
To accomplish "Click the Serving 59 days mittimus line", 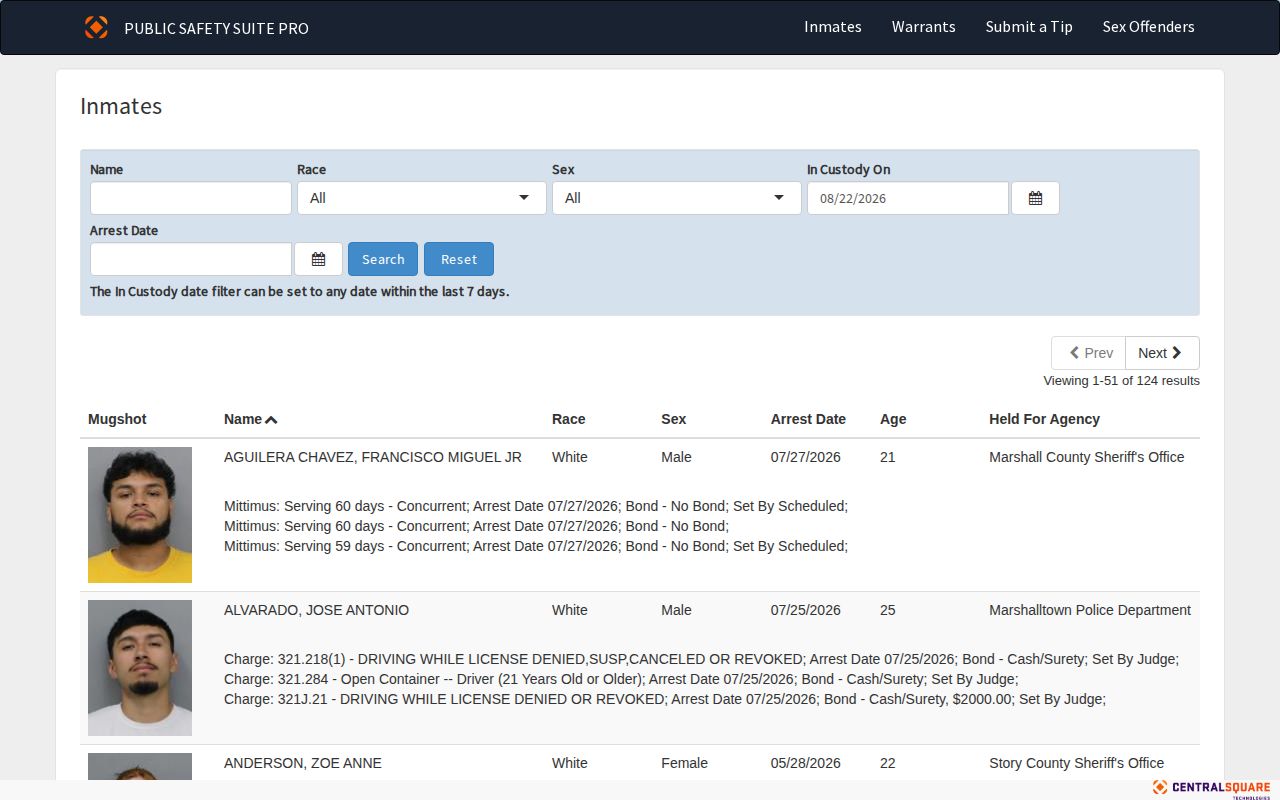I will 536,546.
